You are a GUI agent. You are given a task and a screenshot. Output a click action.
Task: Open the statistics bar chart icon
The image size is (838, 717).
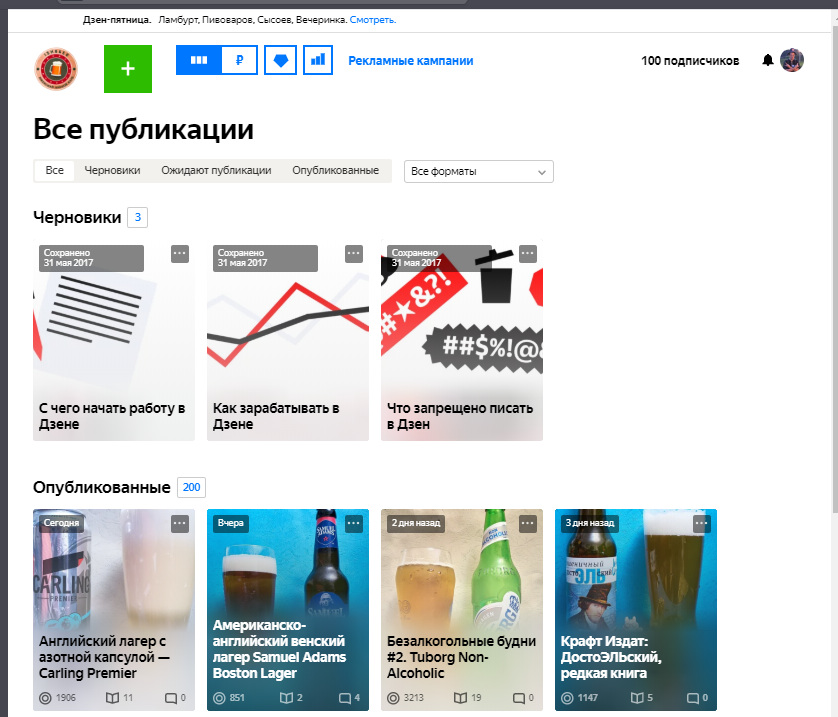318,60
